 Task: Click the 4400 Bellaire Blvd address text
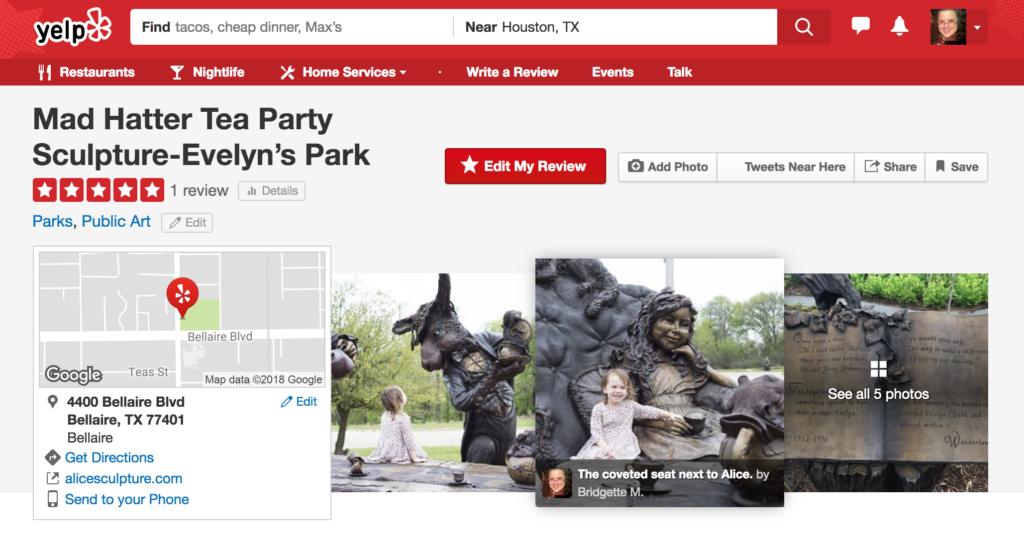[125, 401]
